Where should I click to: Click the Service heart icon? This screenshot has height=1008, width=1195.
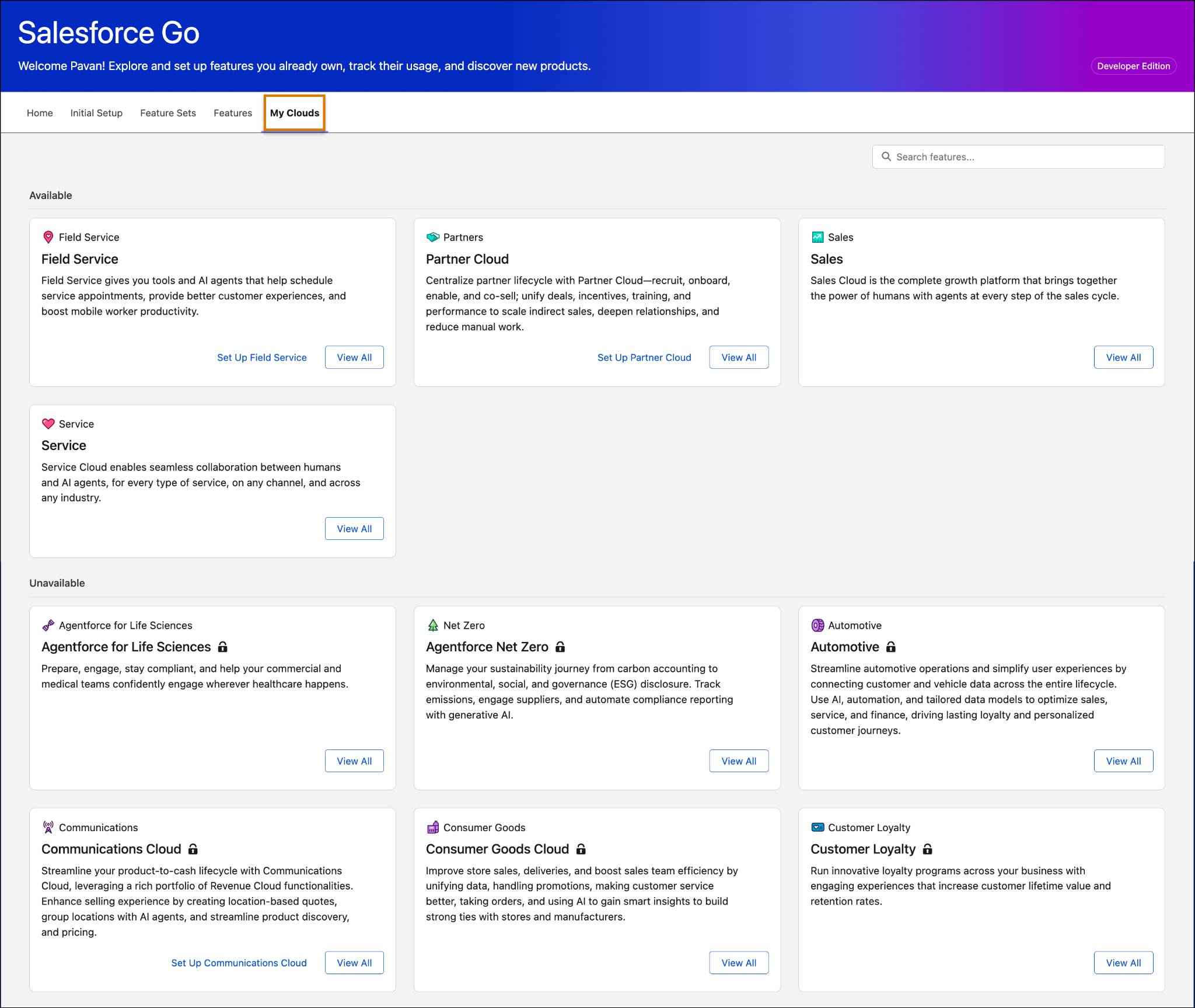click(x=48, y=424)
